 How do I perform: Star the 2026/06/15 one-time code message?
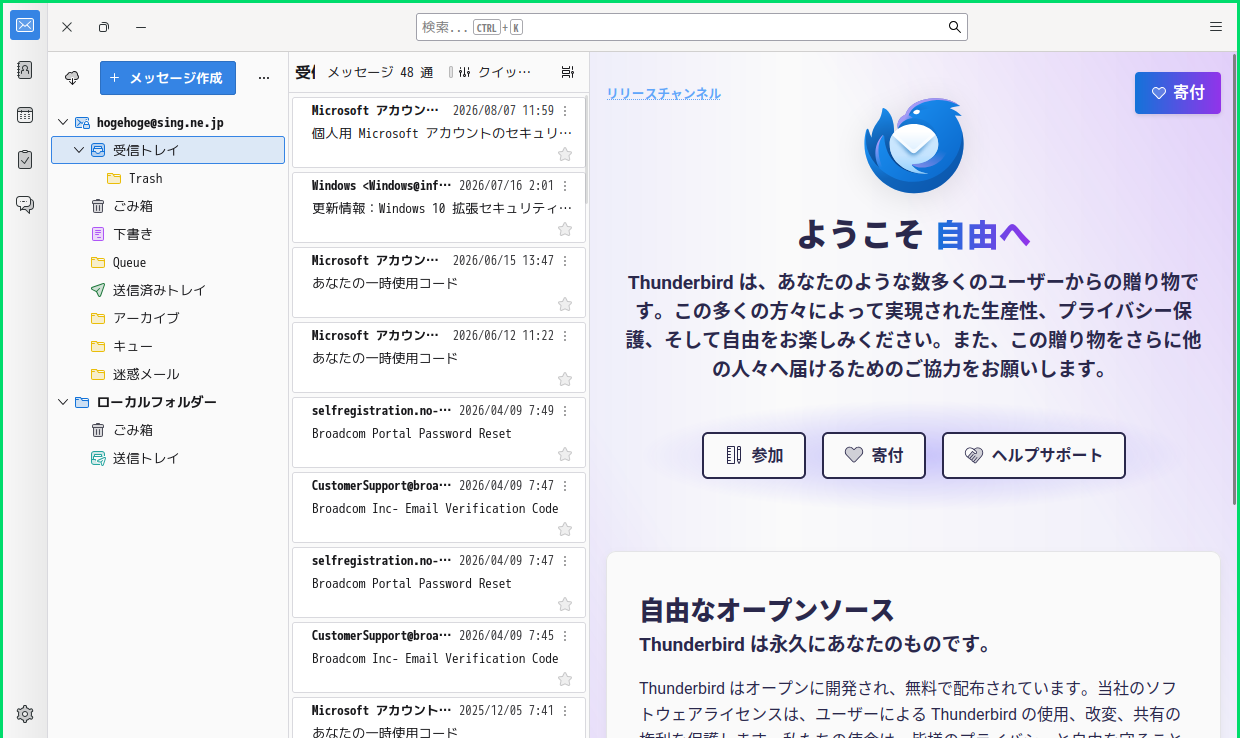pos(565,304)
